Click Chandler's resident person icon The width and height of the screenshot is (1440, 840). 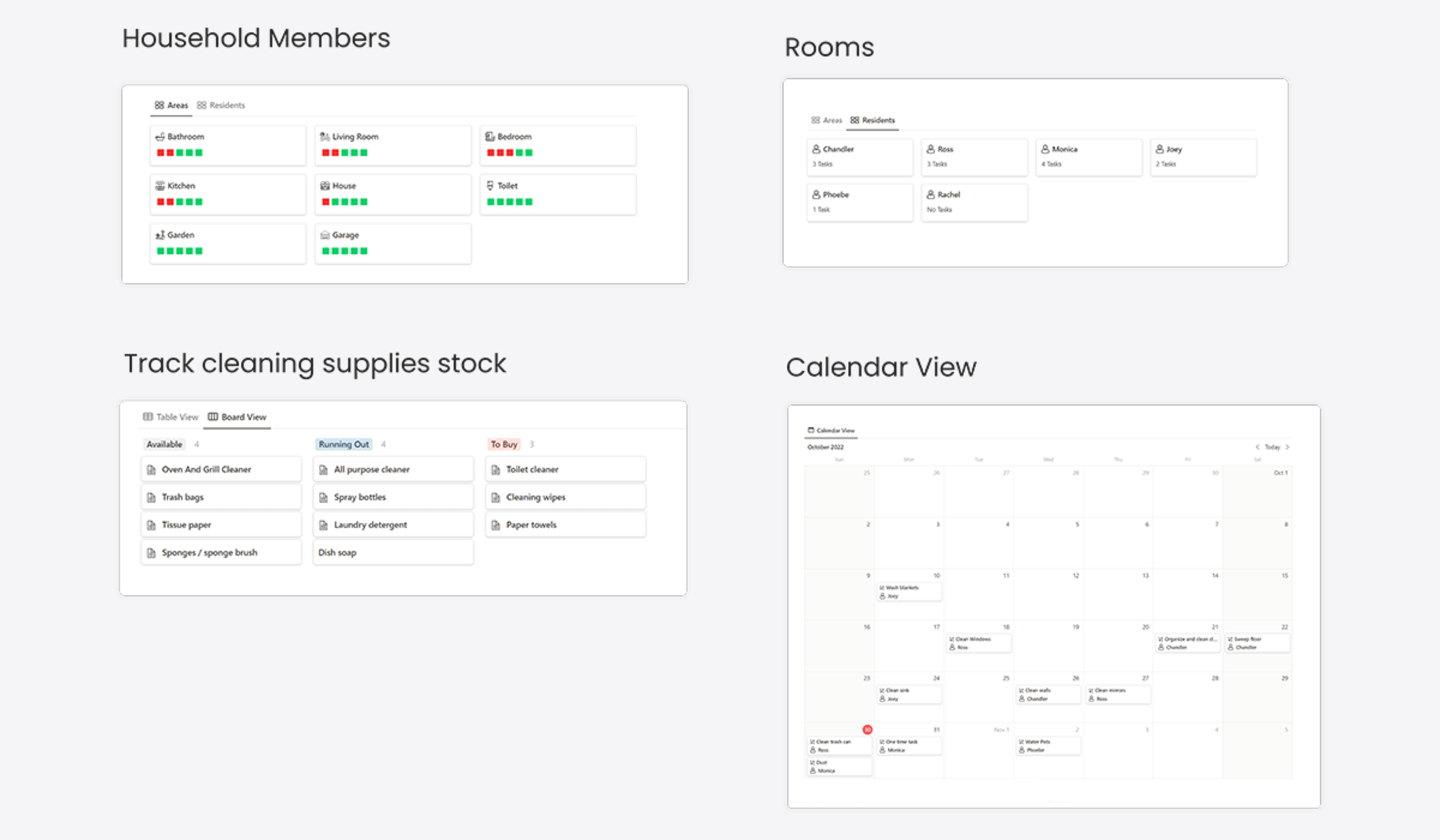tap(815, 149)
